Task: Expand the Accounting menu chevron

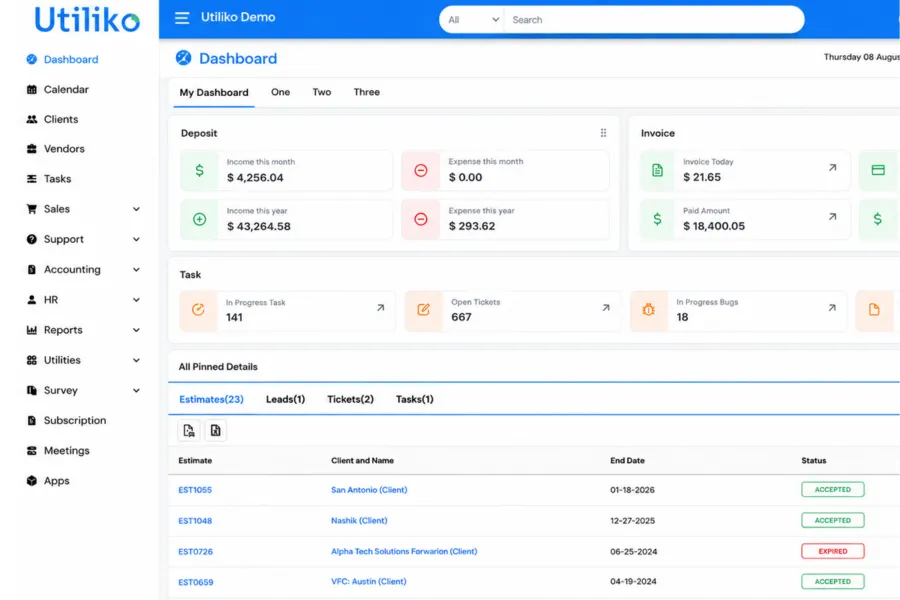Action: (x=136, y=269)
